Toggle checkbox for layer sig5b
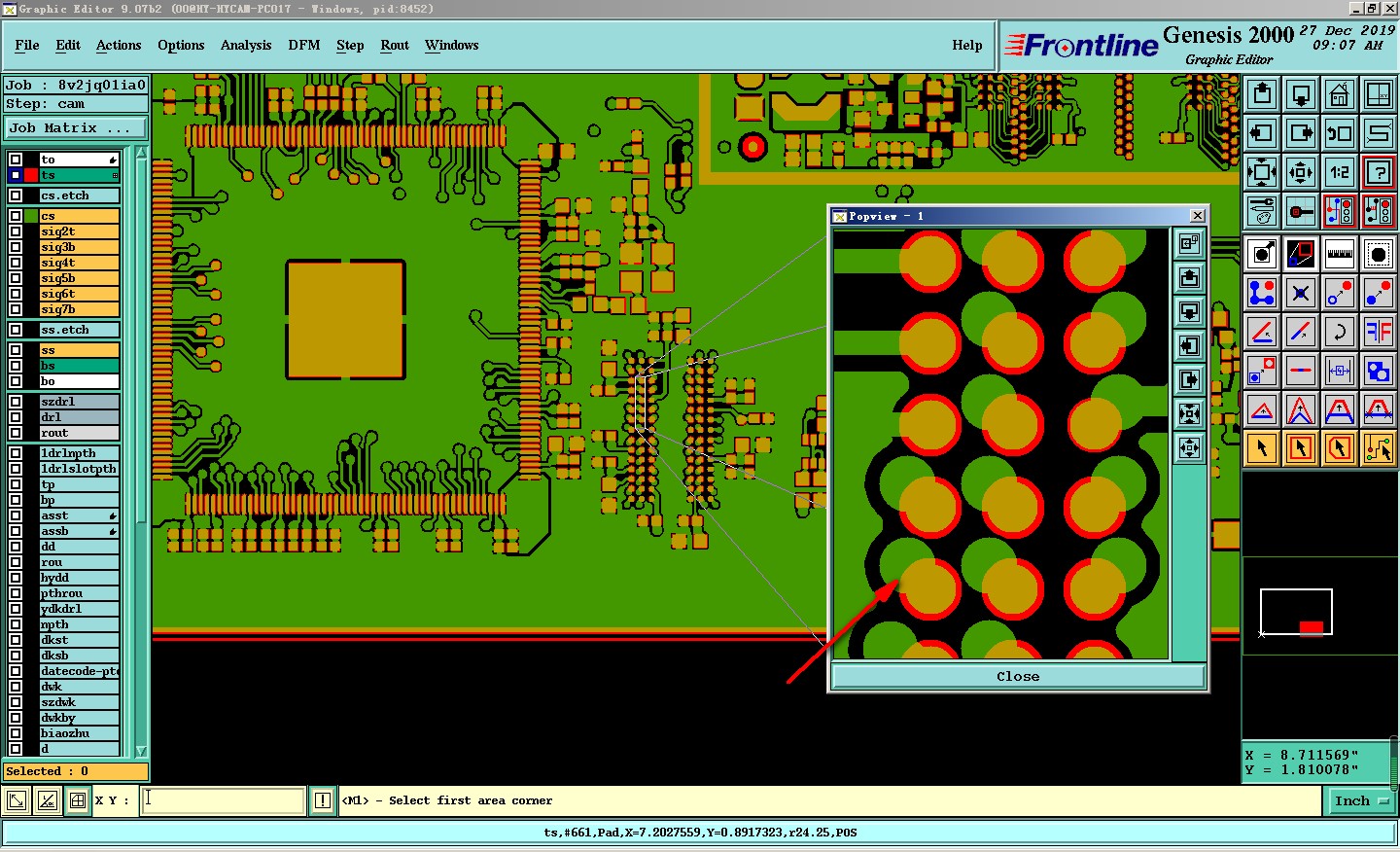 pyautogui.click(x=16, y=278)
